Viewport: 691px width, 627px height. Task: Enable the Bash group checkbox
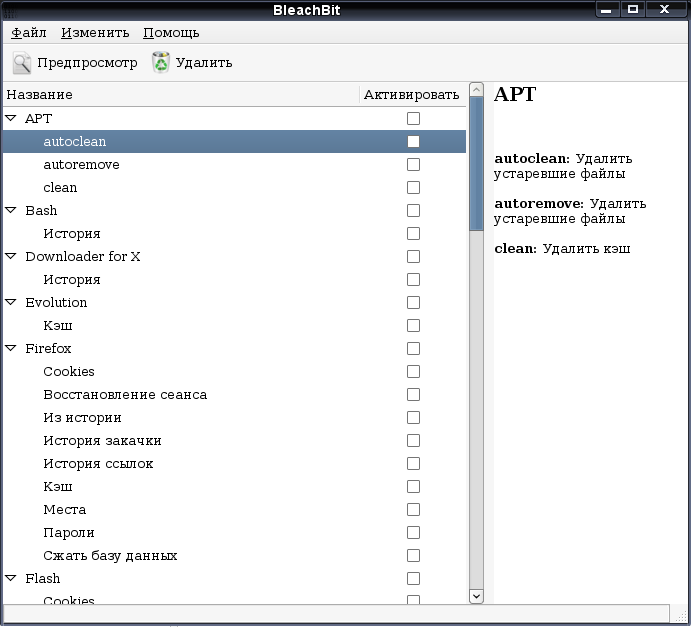(x=413, y=211)
